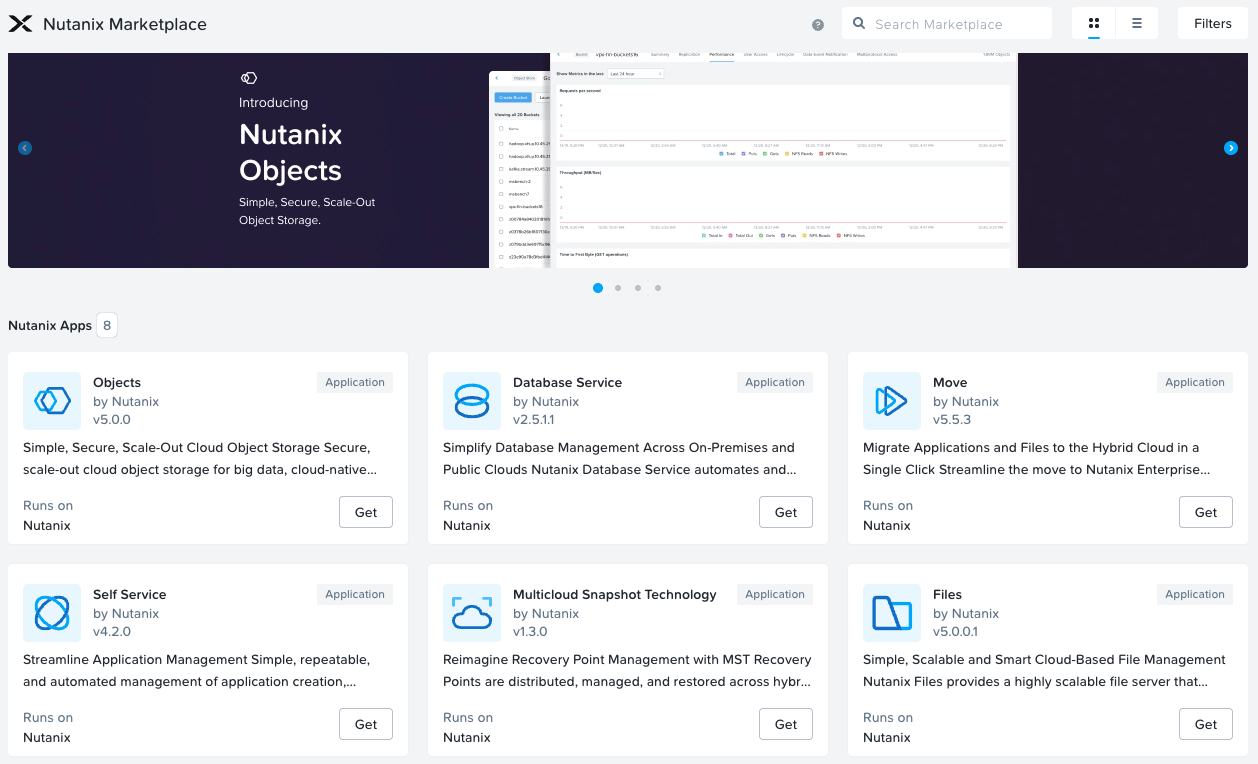Go to next carousel banner

(1231, 148)
